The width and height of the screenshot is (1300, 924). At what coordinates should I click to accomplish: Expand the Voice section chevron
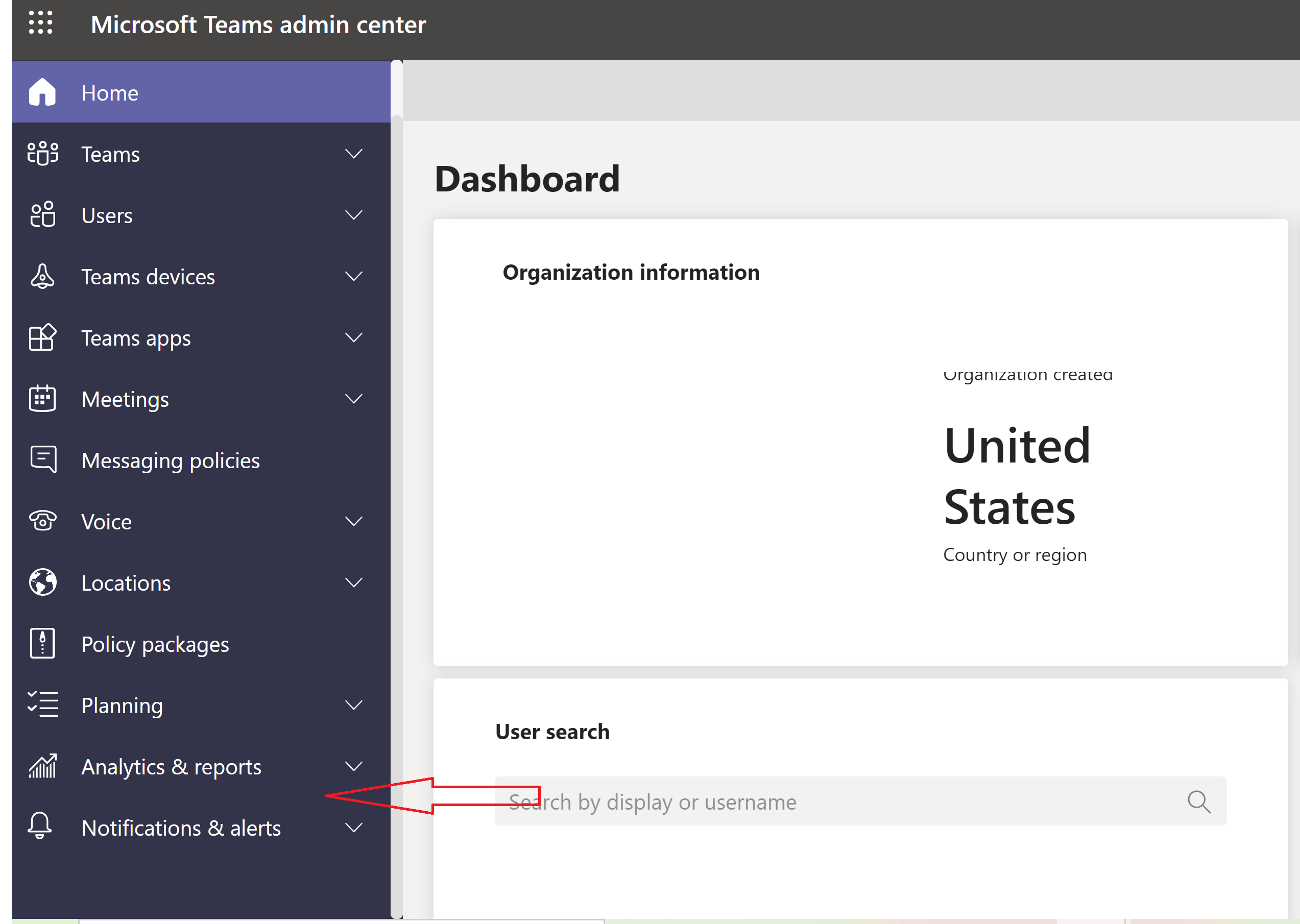353,521
